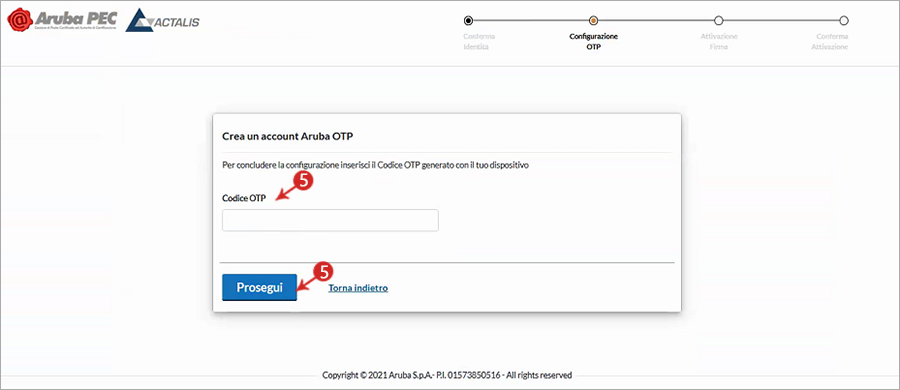The width and height of the screenshot is (900, 390).
Task: Follow the Torna indietro link
Action: click(x=358, y=288)
